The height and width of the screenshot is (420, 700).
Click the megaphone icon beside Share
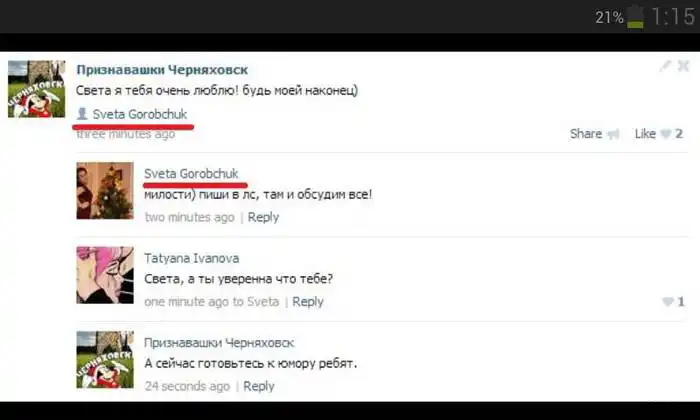pyautogui.click(x=613, y=134)
